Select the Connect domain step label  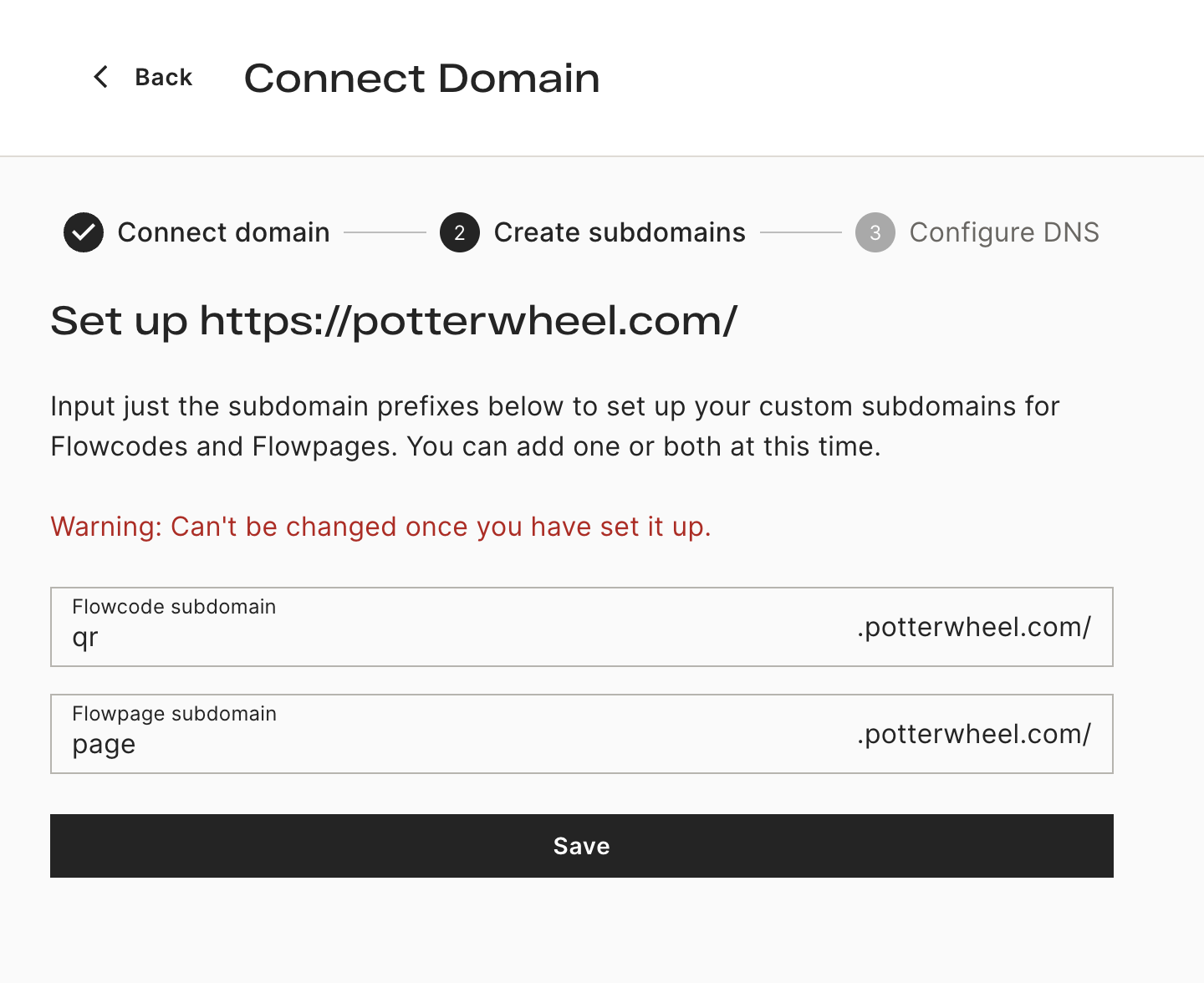point(223,232)
